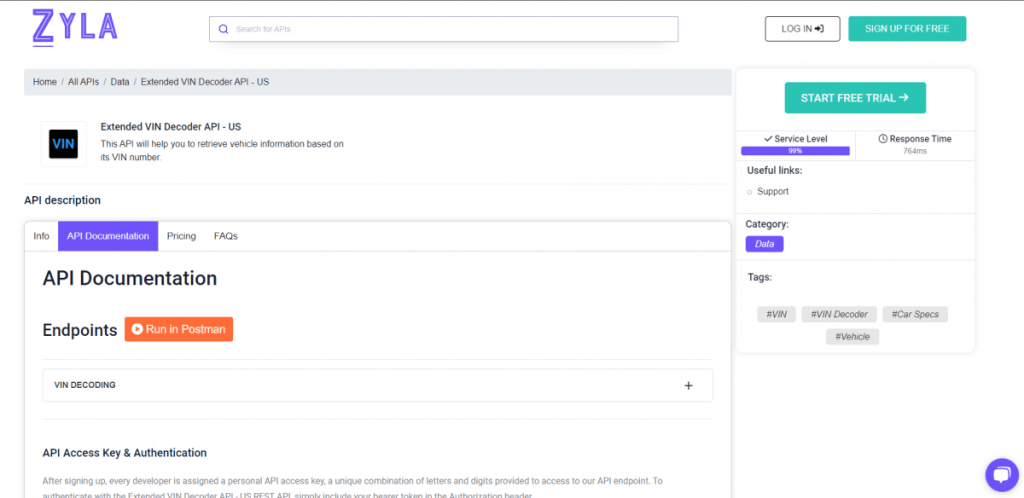
Task: Open the FAQs tab
Action: 226,236
